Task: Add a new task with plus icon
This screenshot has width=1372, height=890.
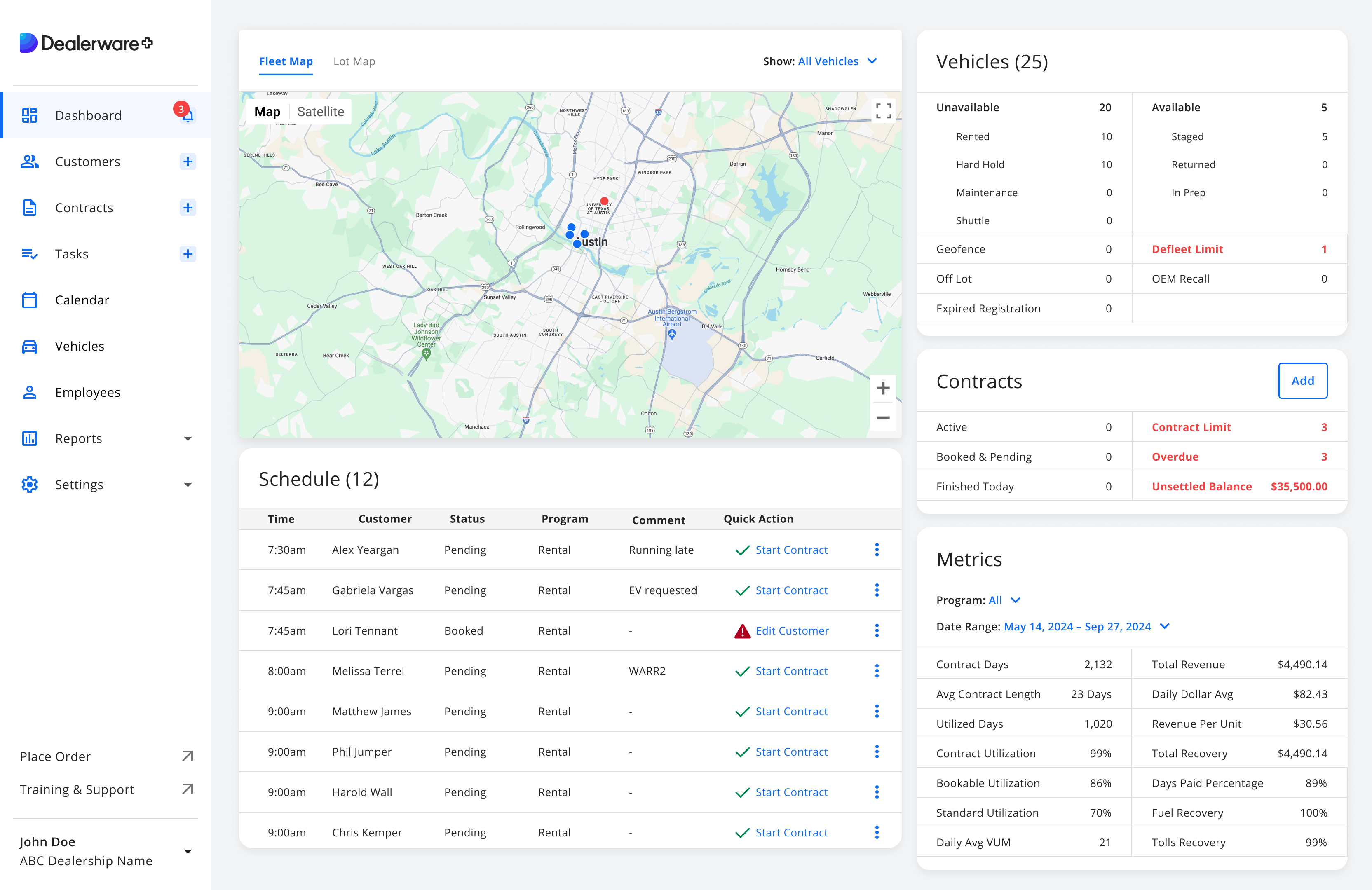Action: [188, 254]
